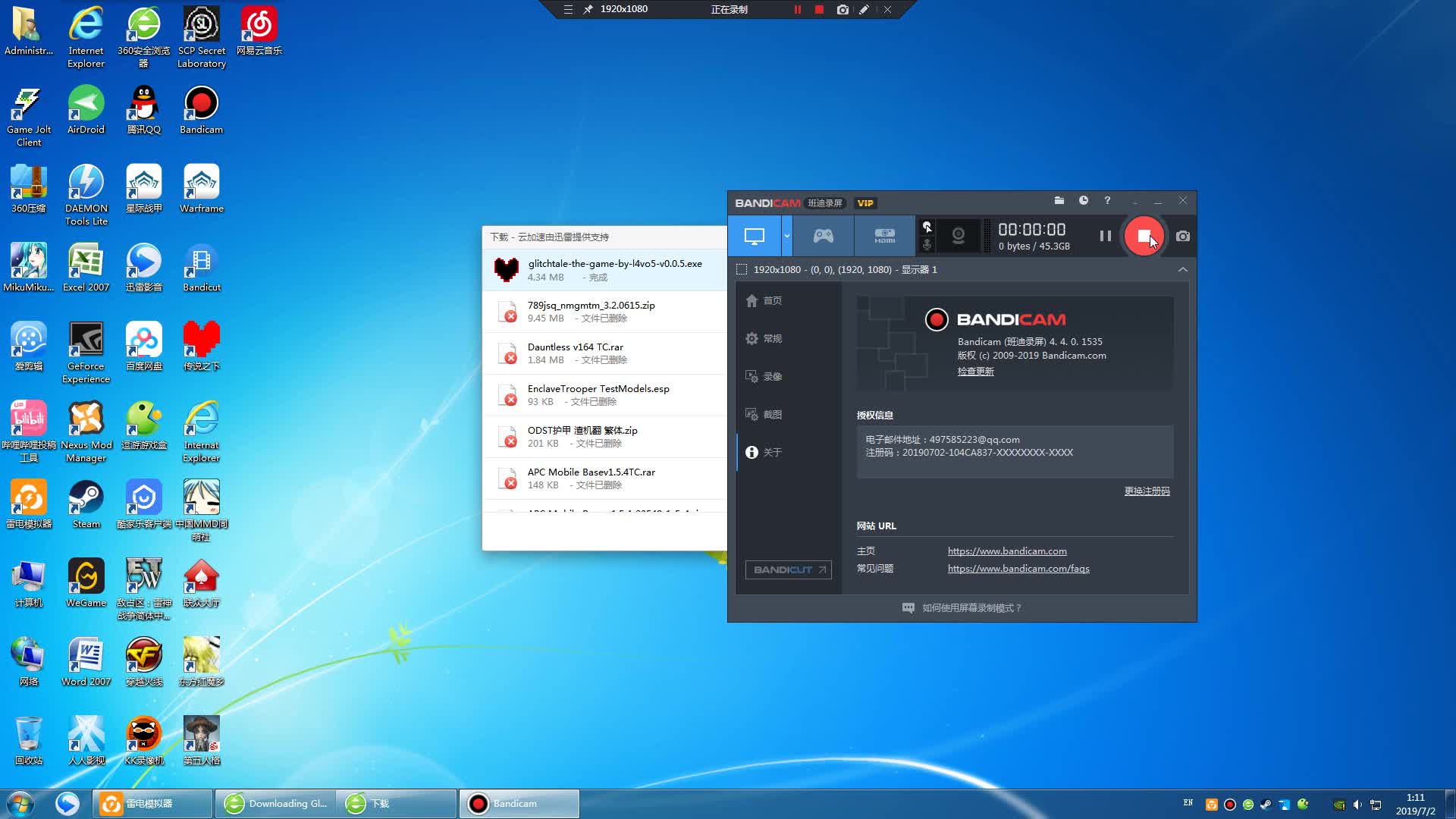Toggle mouse cursor effect overlay
The height and width of the screenshot is (819, 1456).
[x=927, y=227]
